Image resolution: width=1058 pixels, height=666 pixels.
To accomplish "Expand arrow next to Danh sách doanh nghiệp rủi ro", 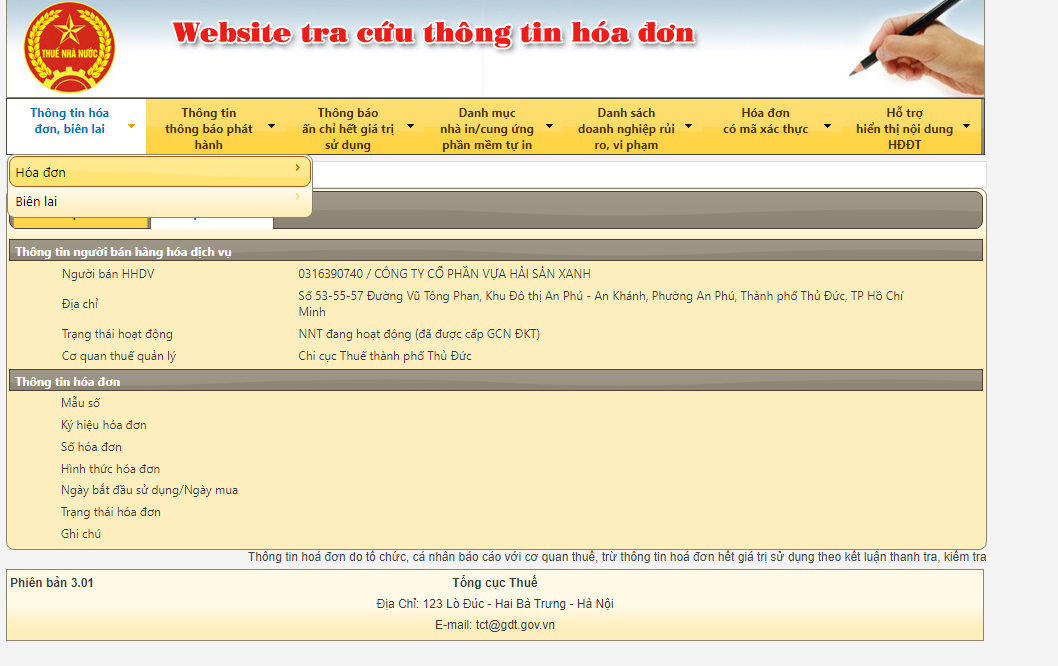I will (x=689, y=128).
